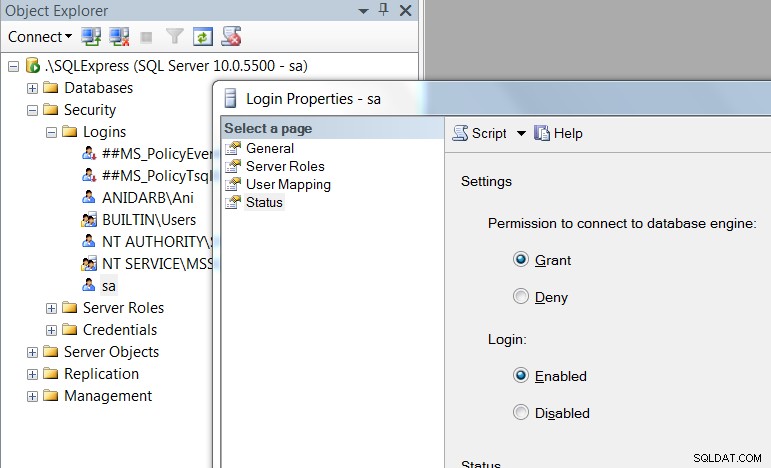771x468 pixels.
Task: Click the NT SERVICE\MSS group icon
Action: point(89,264)
